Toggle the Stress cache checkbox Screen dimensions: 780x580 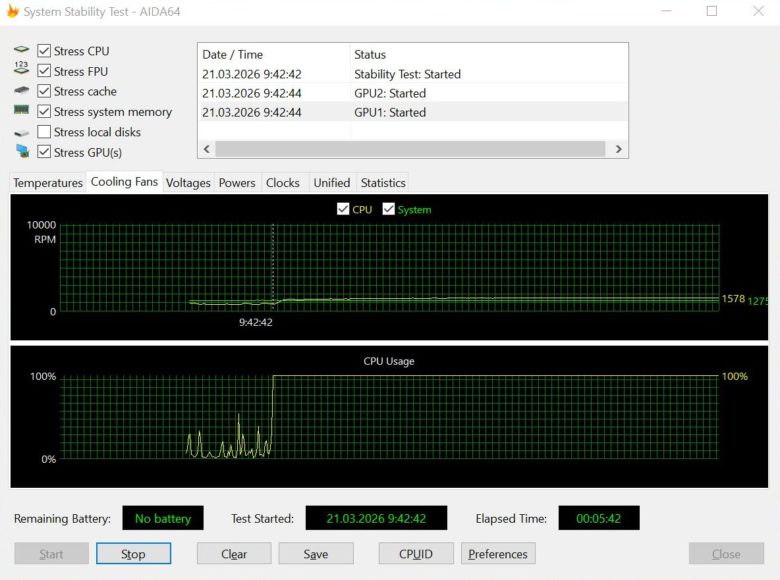tap(44, 91)
